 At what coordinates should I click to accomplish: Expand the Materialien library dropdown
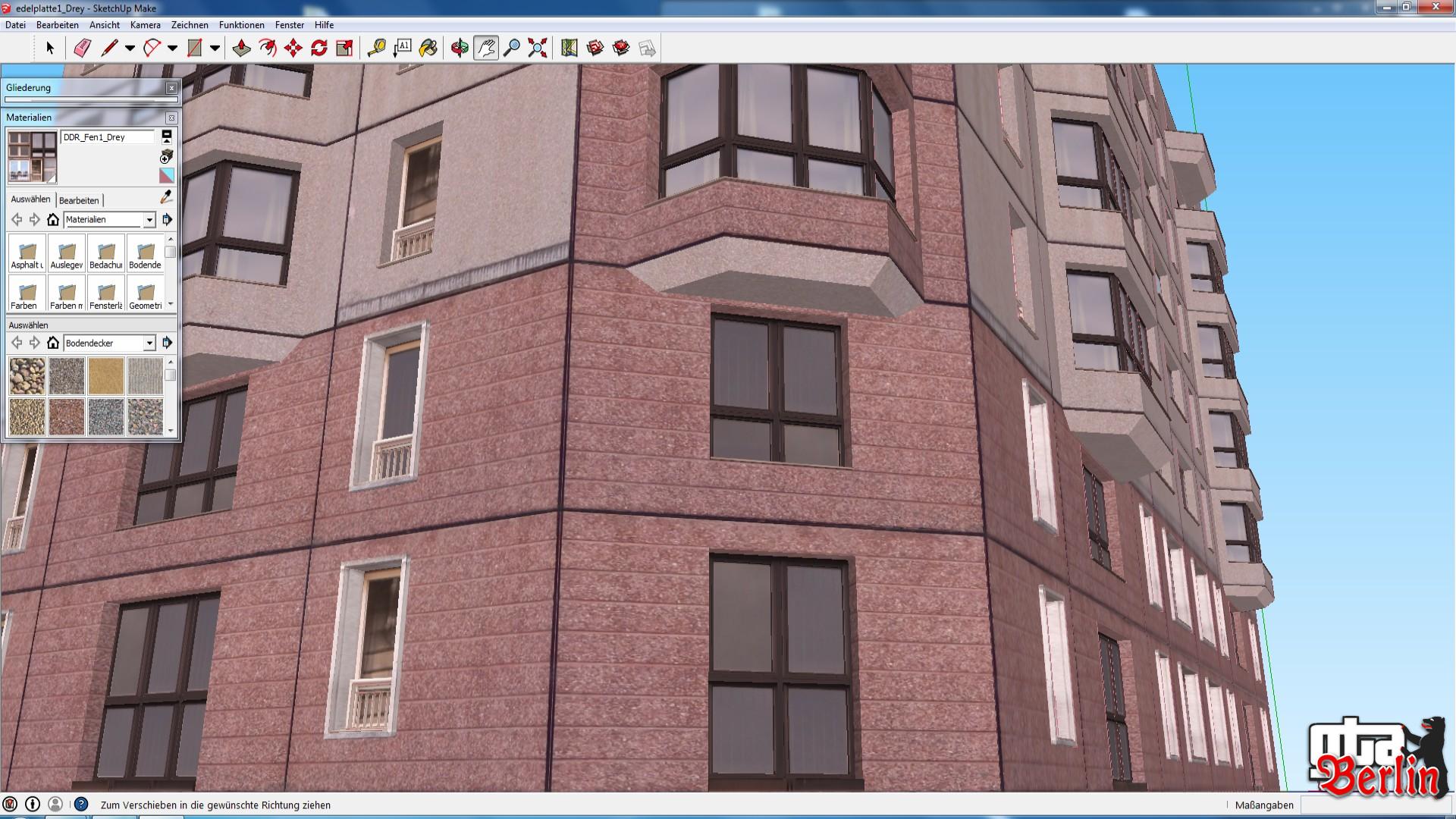(149, 220)
